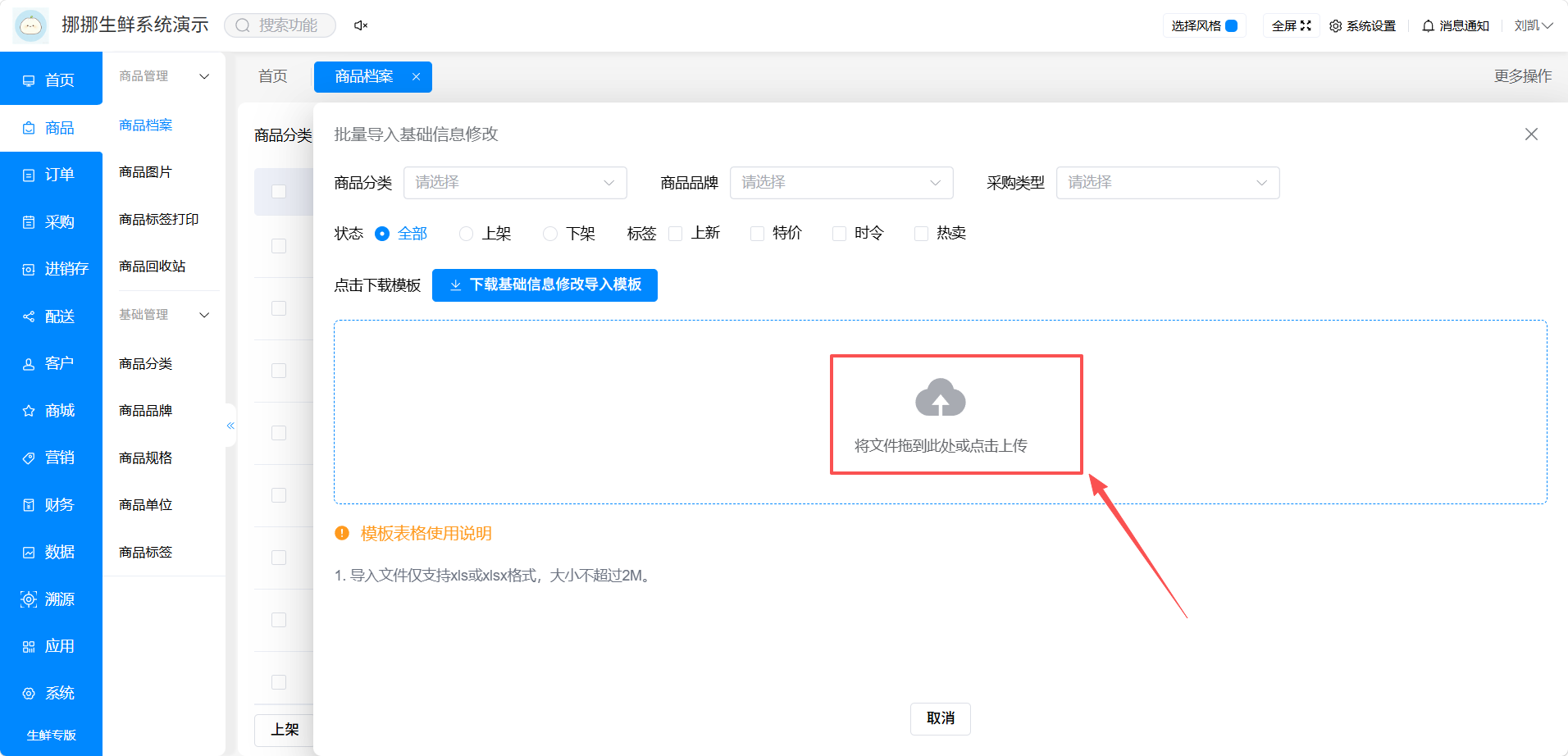Screen dimensions: 1568x756
Task: Toggle the mute sound icon
Action: (x=360, y=25)
